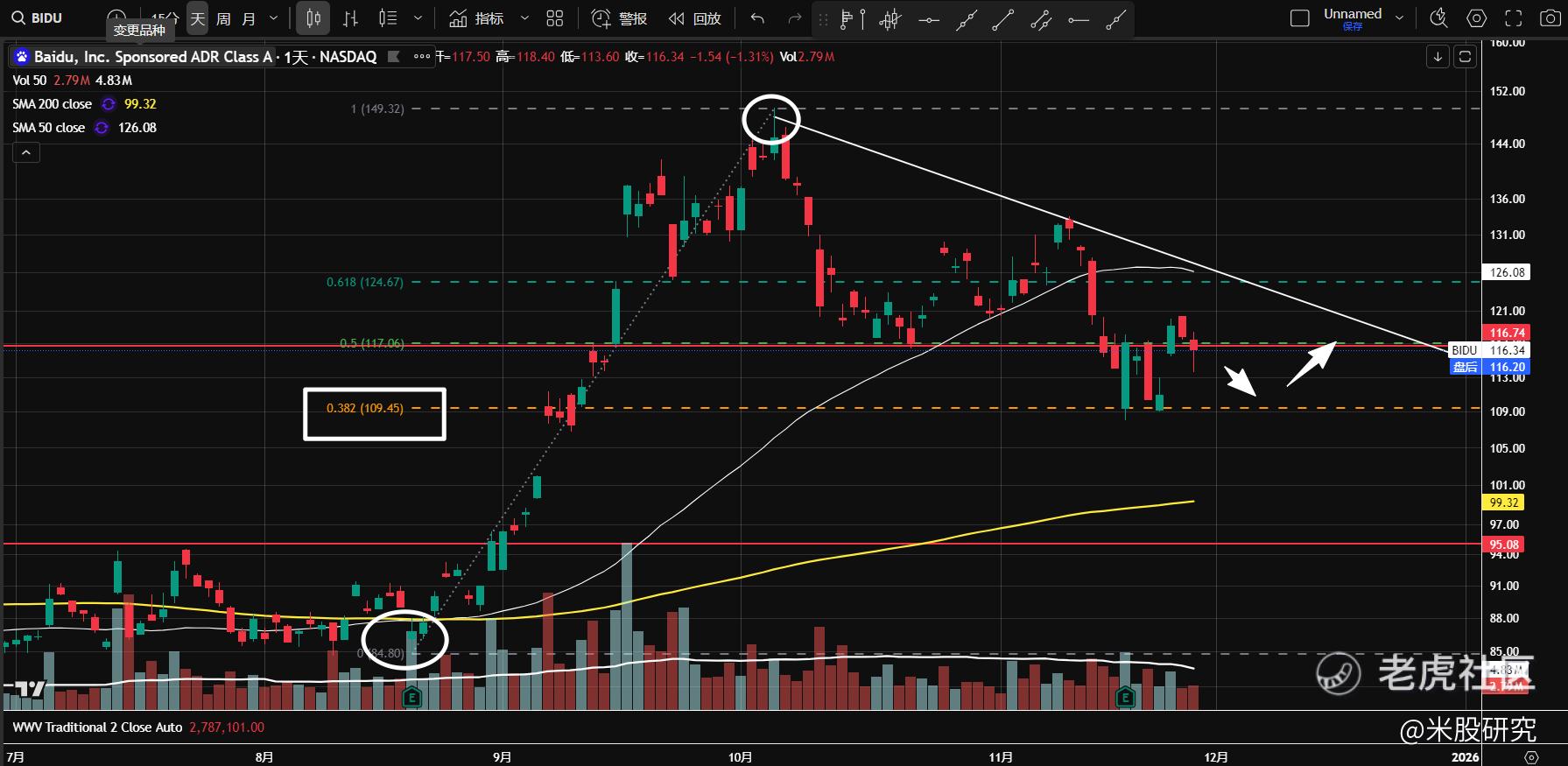Image resolution: width=1568 pixels, height=766 pixels.
Task: Select the candlestick chart style
Action: pyautogui.click(x=313, y=18)
